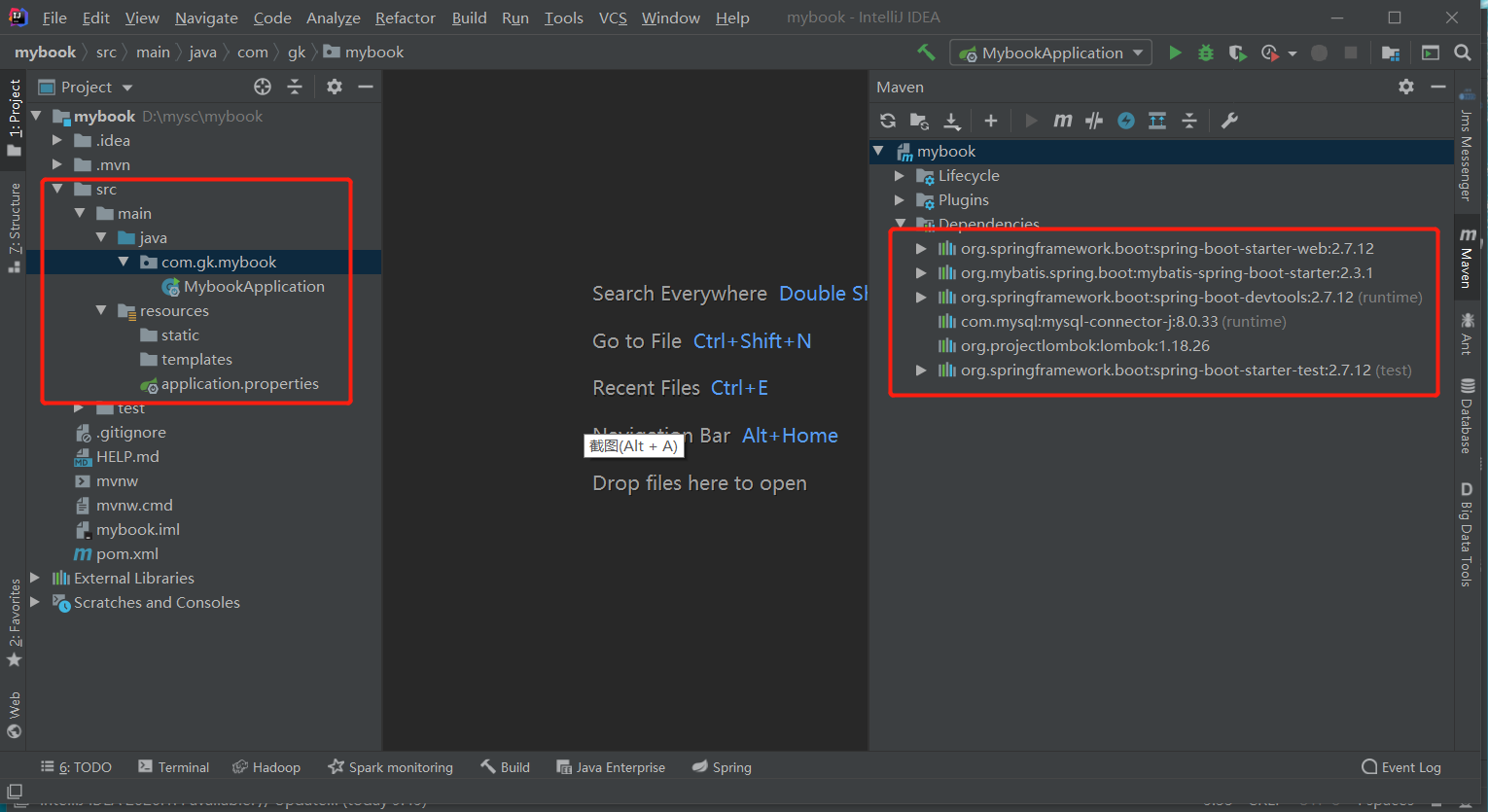Screen dimensions: 1488x812
Task: Open the Favorites side tab
Action: click(15, 623)
